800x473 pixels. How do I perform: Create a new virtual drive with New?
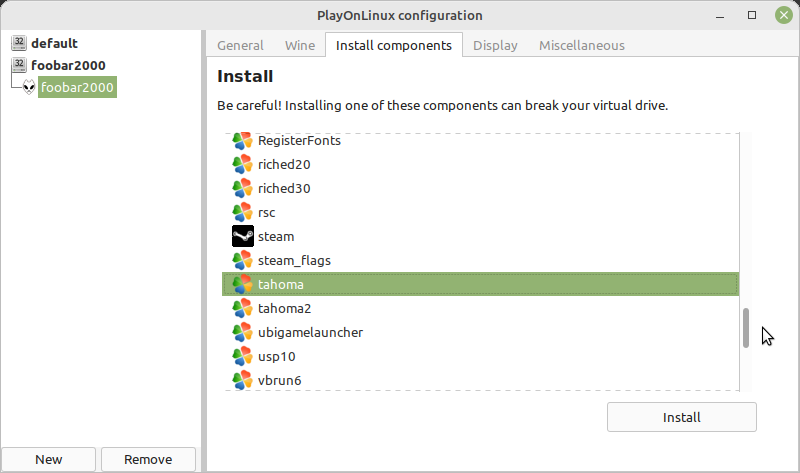[x=48, y=459]
